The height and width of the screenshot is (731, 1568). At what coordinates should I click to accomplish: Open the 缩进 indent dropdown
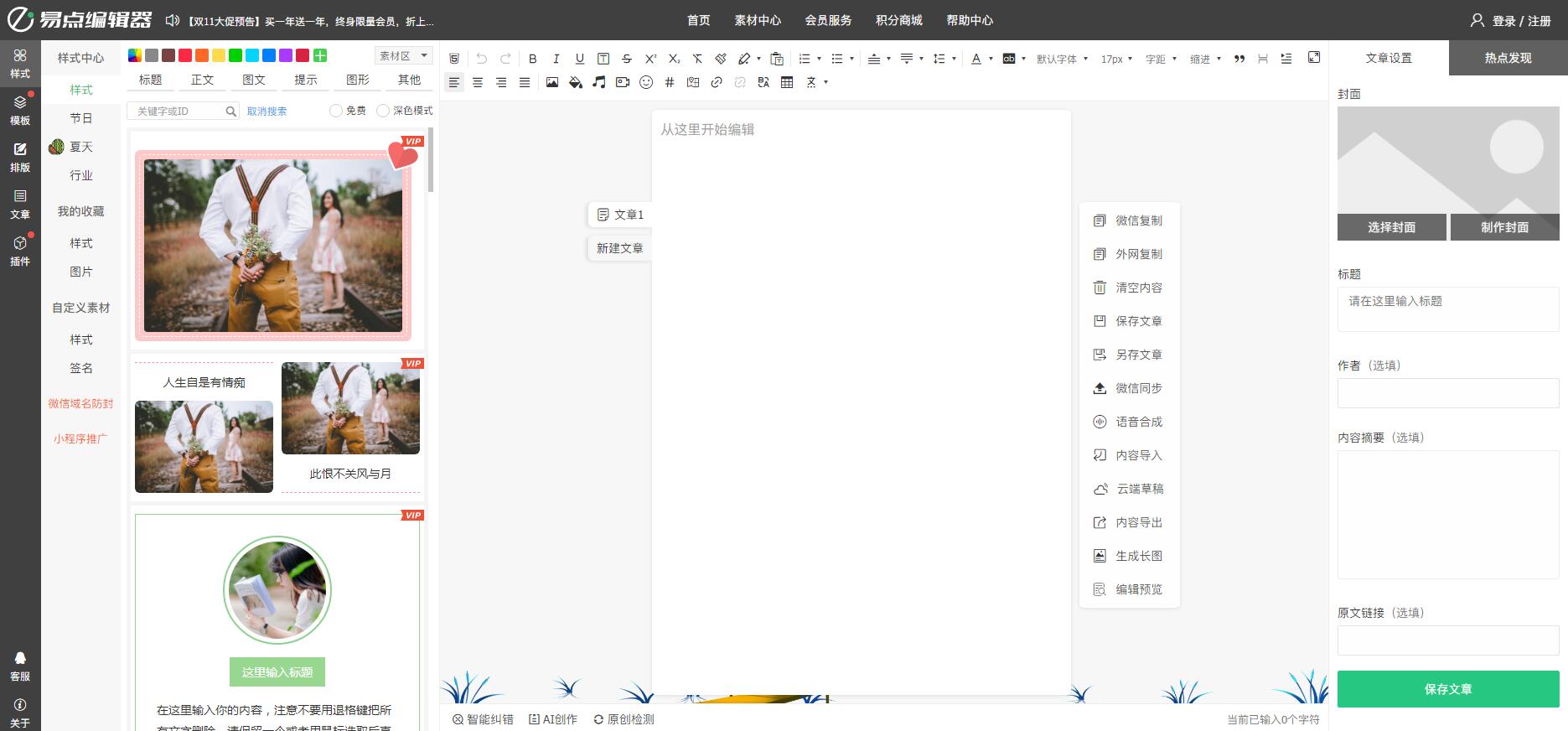(x=1205, y=59)
